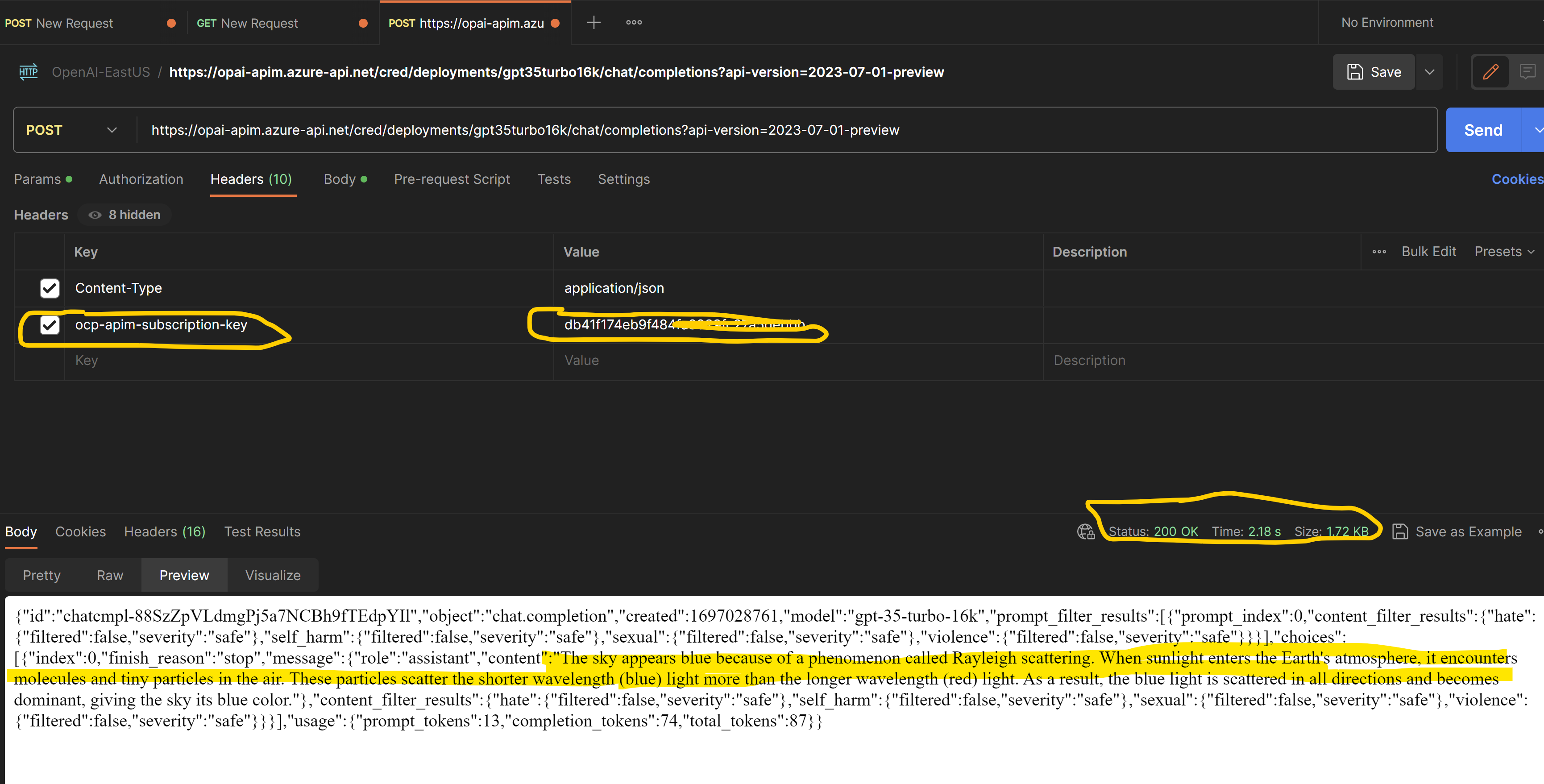Click the pencil icon to edit request name
The width and height of the screenshot is (1544, 784).
[x=1490, y=71]
